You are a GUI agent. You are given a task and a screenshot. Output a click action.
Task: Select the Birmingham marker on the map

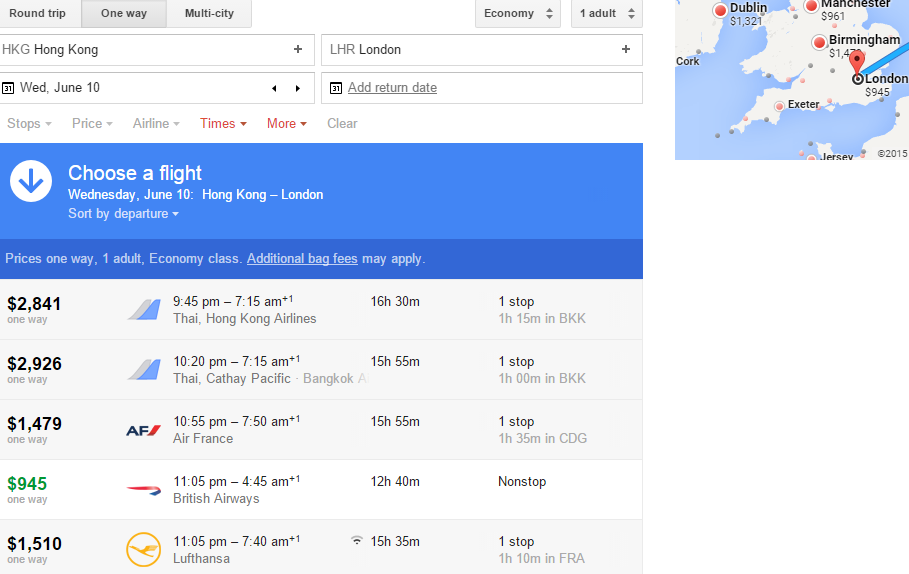pyautogui.click(x=819, y=42)
